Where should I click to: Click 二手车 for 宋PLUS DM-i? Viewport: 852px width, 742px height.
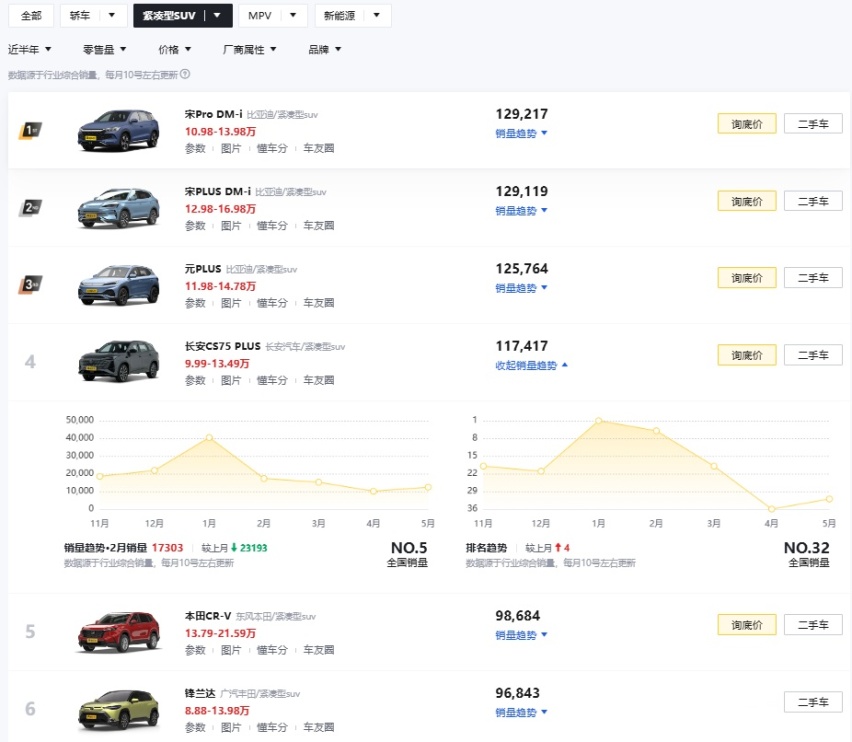(813, 201)
